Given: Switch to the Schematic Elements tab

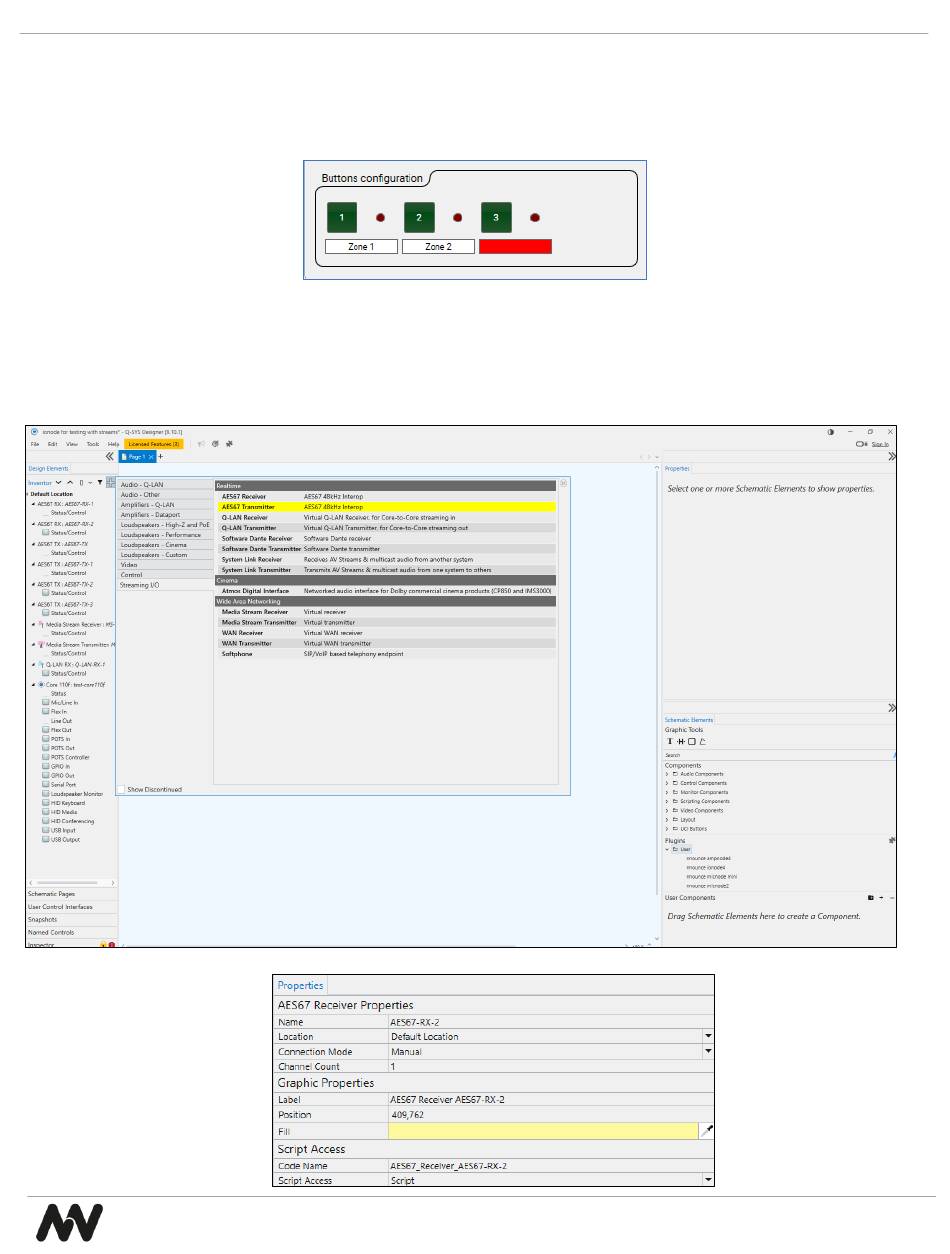Looking at the screenshot, I should pyautogui.click(x=689, y=720).
